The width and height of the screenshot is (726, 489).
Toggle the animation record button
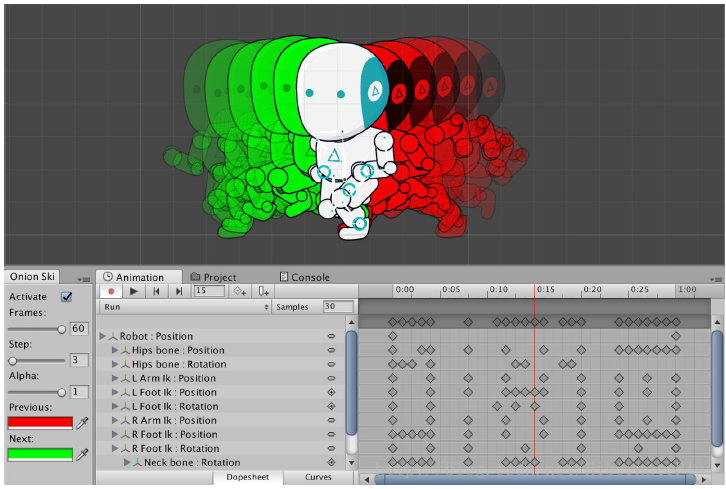pos(111,291)
